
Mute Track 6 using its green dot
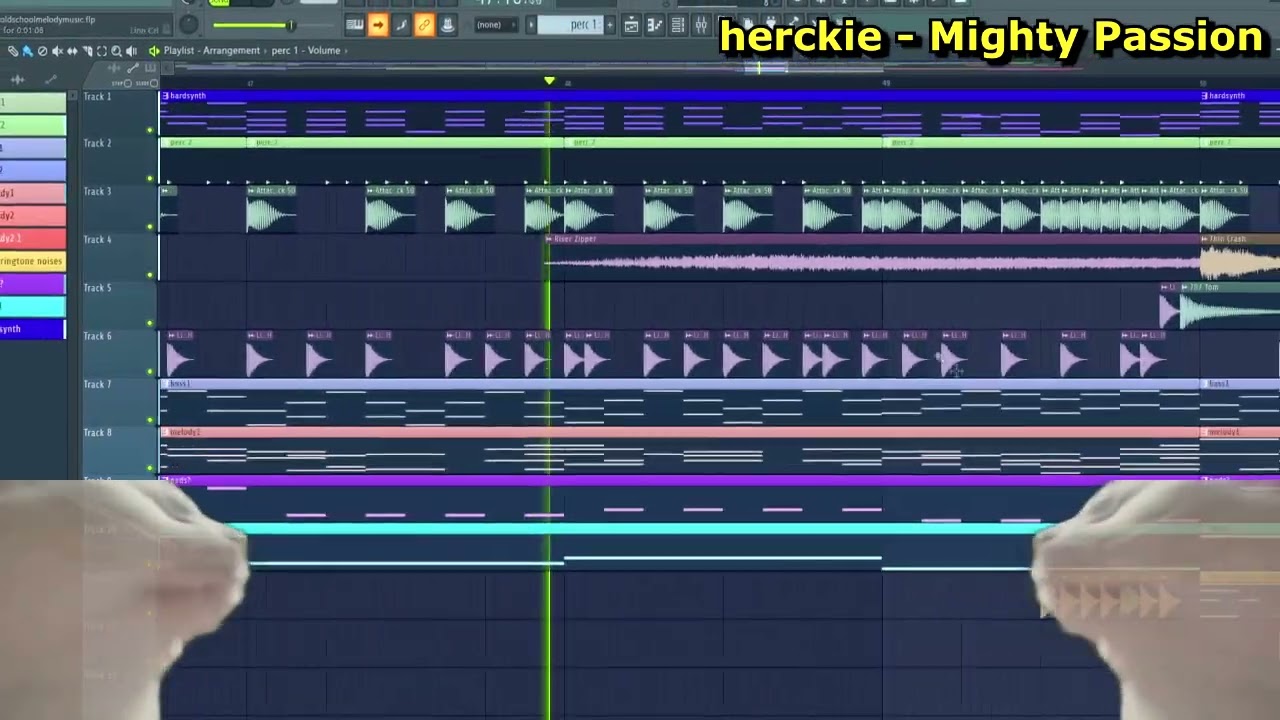coord(150,371)
